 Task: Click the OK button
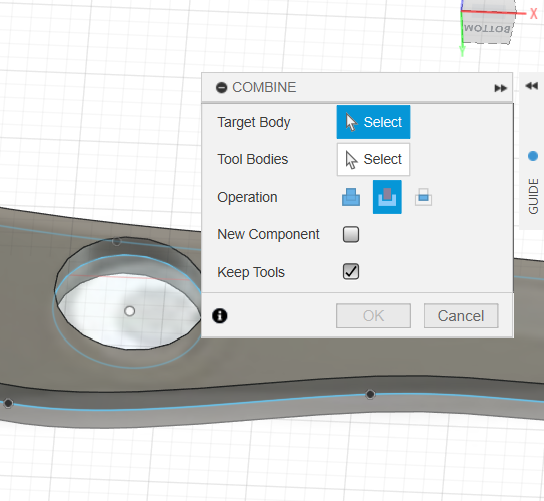pos(373,316)
